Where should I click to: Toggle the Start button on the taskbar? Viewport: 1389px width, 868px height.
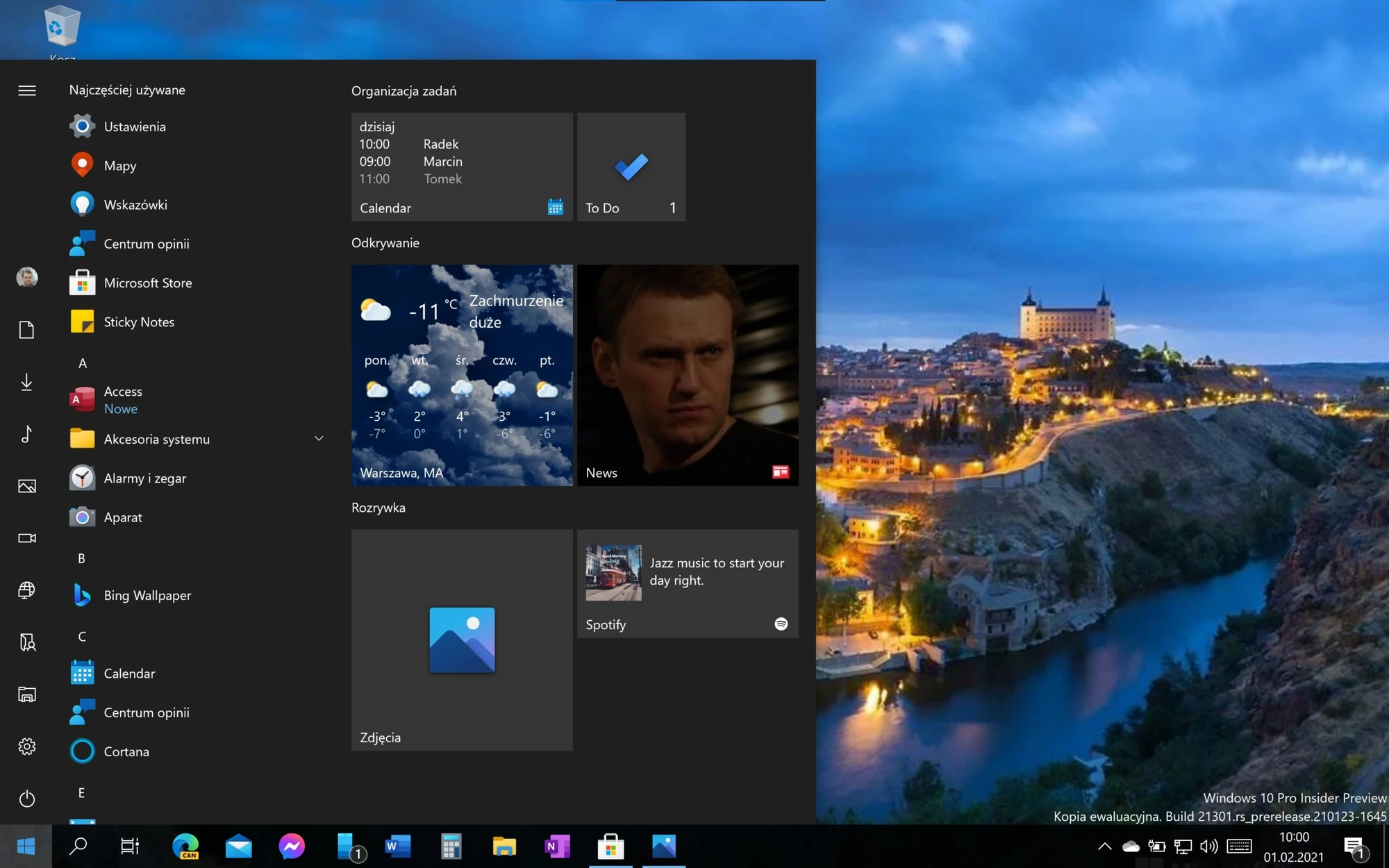click(x=26, y=846)
